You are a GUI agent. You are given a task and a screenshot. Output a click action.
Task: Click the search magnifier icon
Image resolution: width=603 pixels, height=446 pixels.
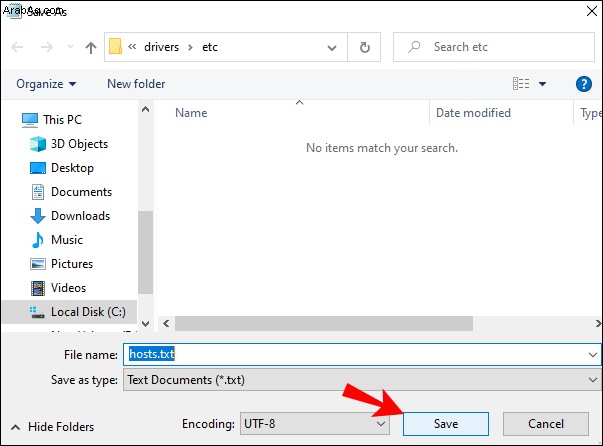(x=414, y=47)
